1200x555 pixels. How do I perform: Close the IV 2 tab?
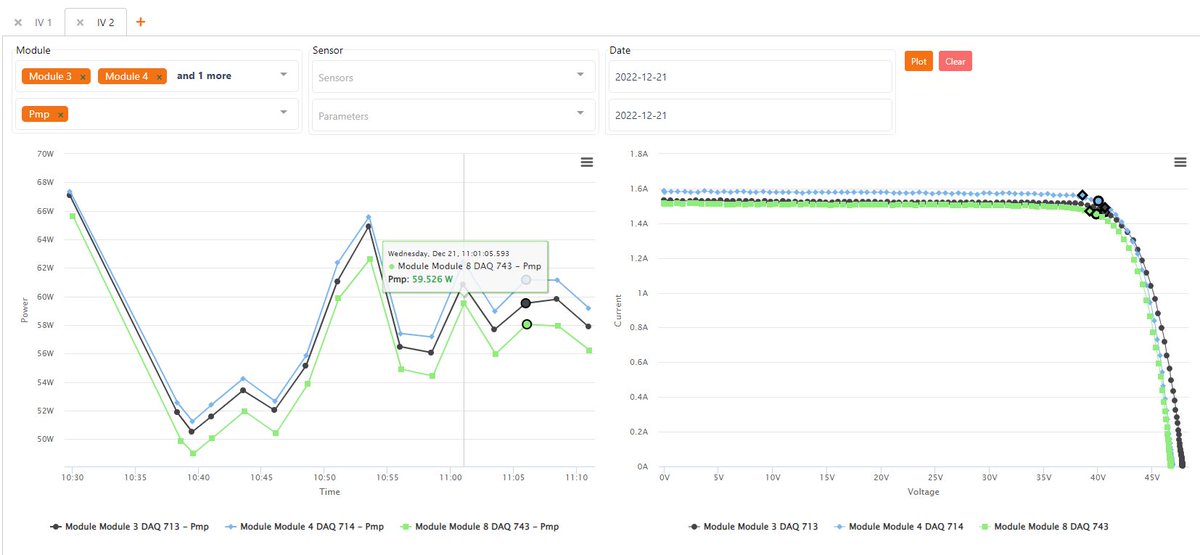80,22
